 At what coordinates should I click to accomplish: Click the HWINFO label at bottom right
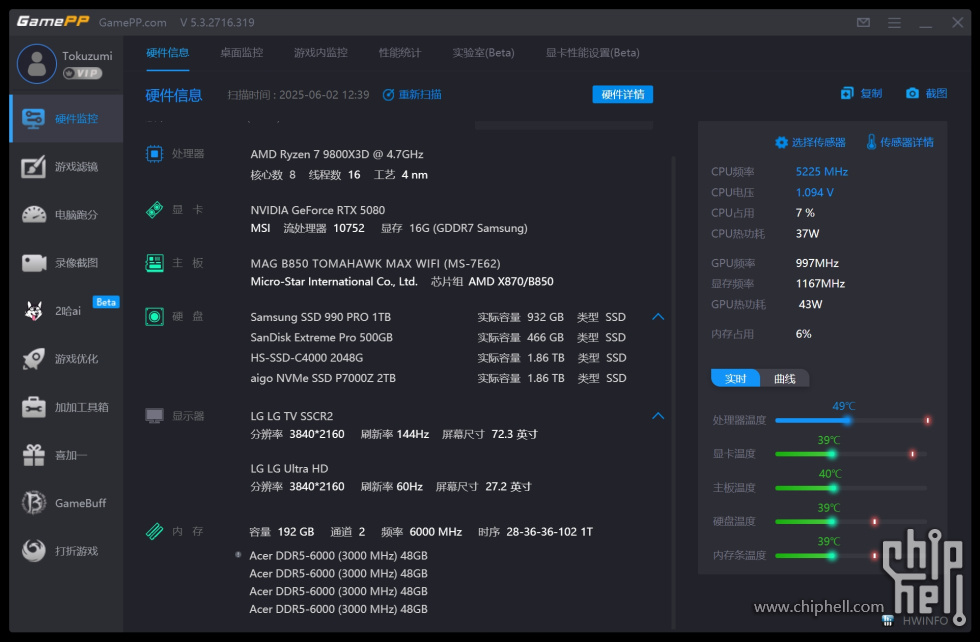(925, 621)
